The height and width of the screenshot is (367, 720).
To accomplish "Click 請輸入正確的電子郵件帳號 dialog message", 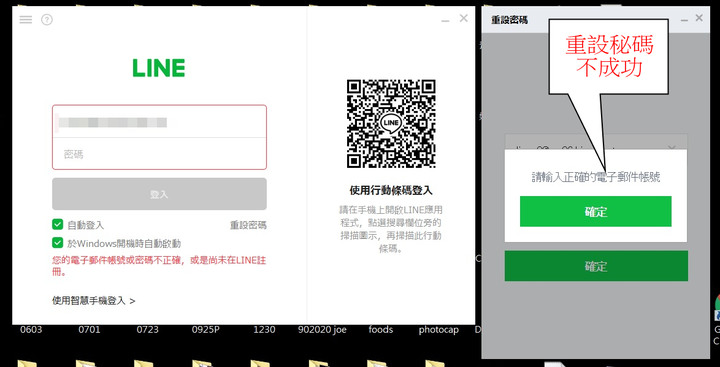I will click(596, 177).
